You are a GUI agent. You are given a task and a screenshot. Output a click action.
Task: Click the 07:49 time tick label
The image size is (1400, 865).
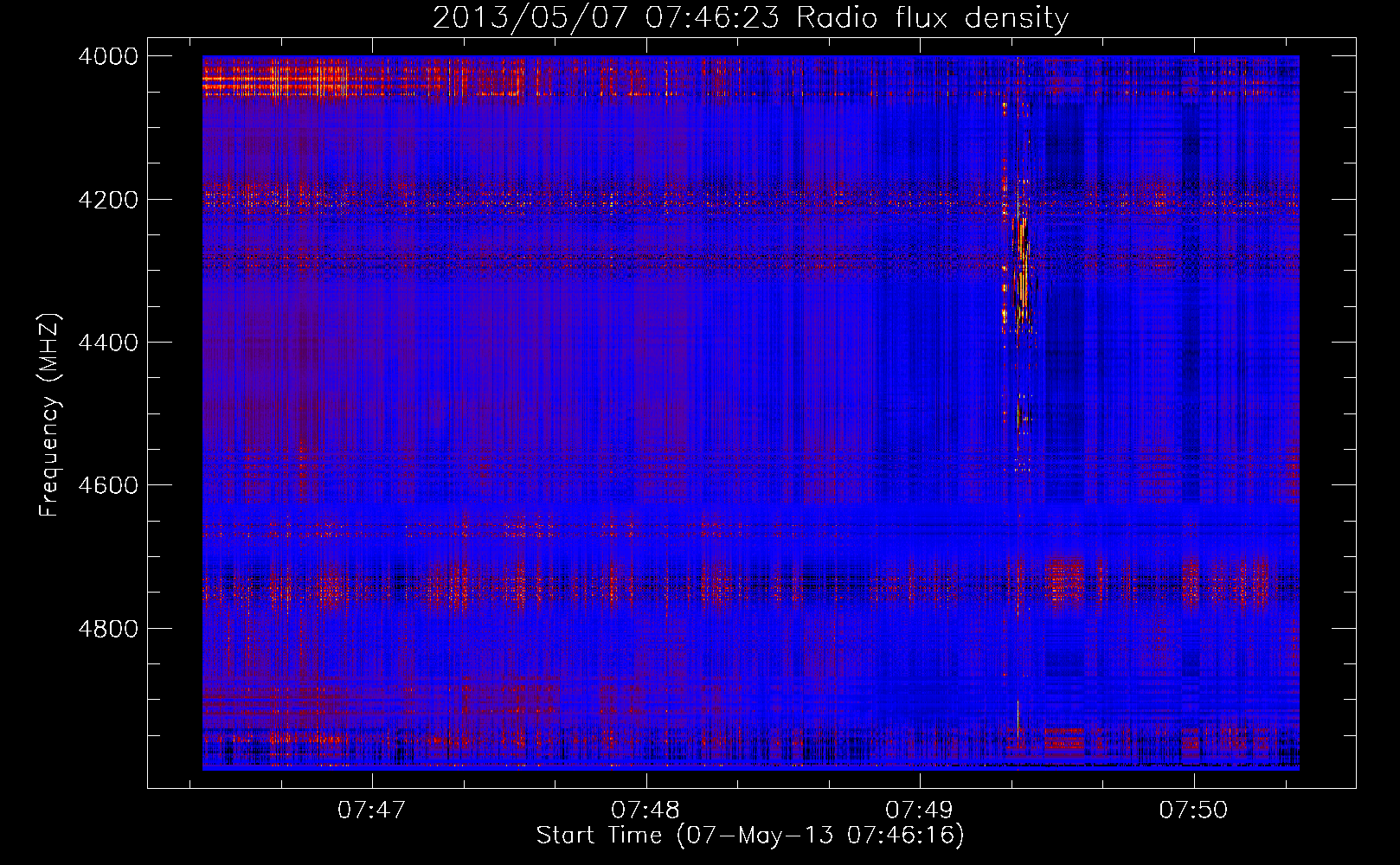(919, 810)
